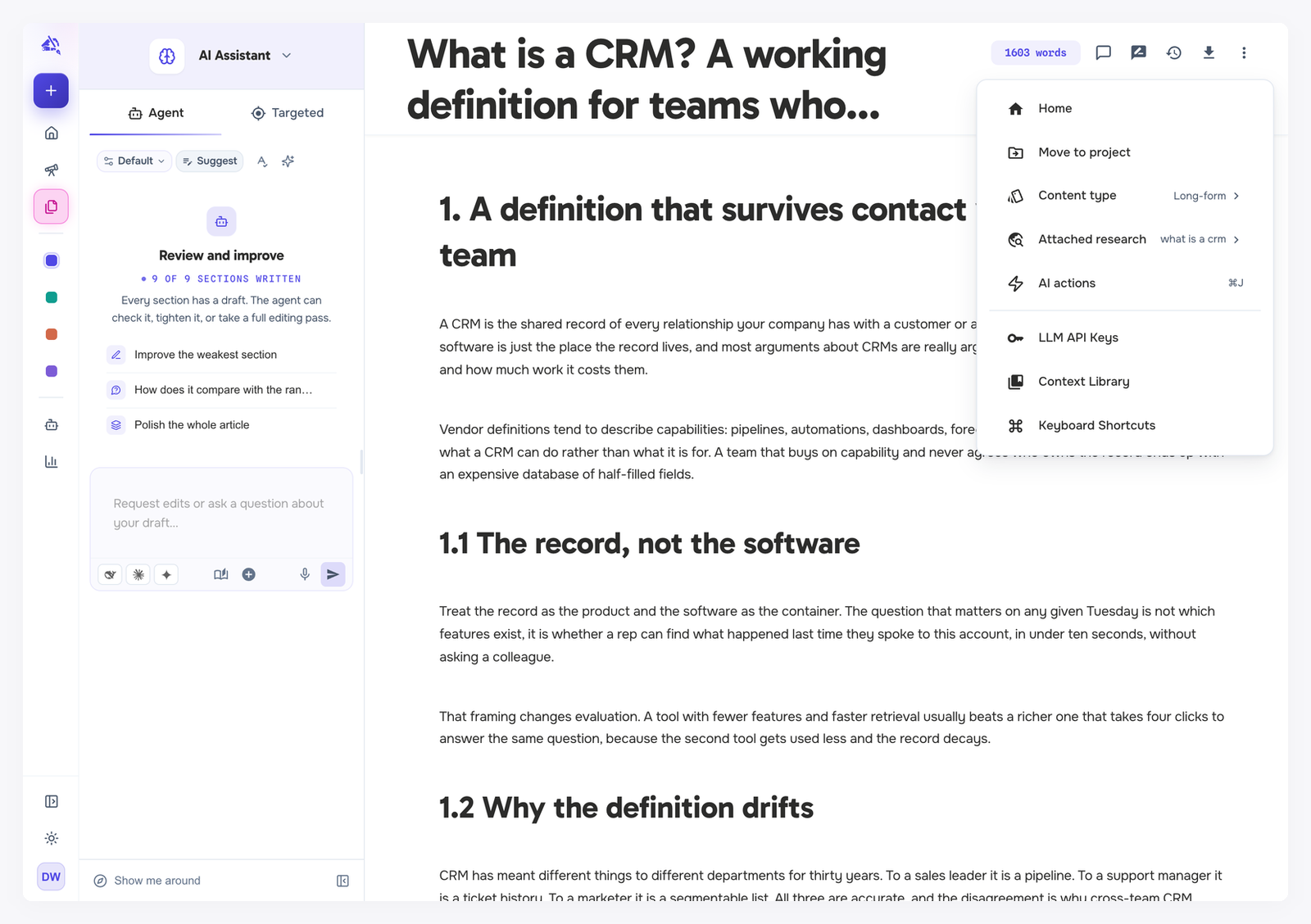The height and width of the screenshot is (924, 1311).
Task: Open the book context icon in chat box
Action: [x=221, y=574]
